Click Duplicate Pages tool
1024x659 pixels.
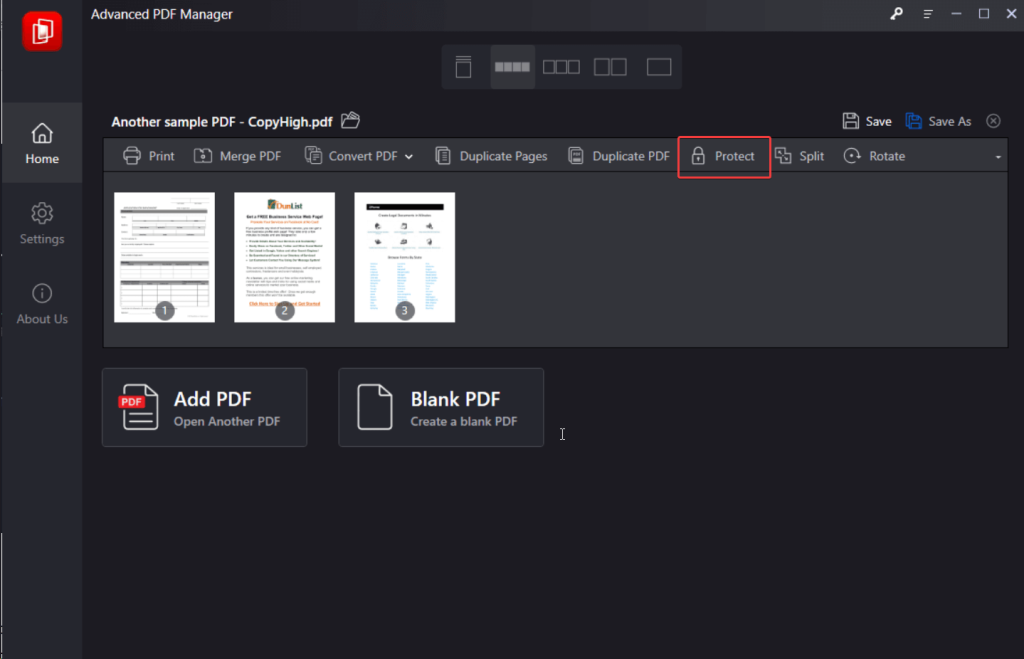coord(491,156)
